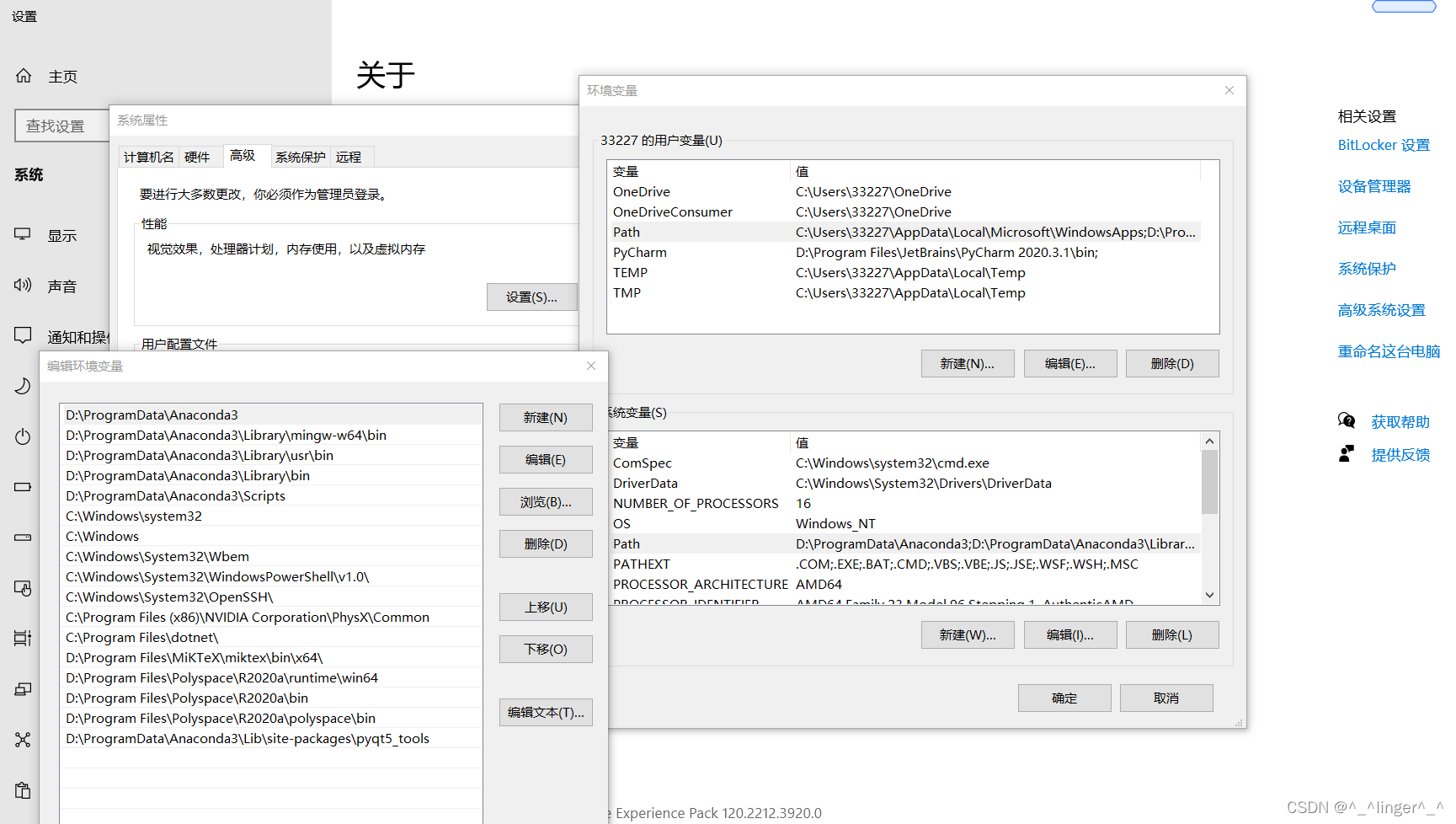Click the Clipboard icon in sidebar
Screen dimensions: 1456x824
[x=23, y=790]
